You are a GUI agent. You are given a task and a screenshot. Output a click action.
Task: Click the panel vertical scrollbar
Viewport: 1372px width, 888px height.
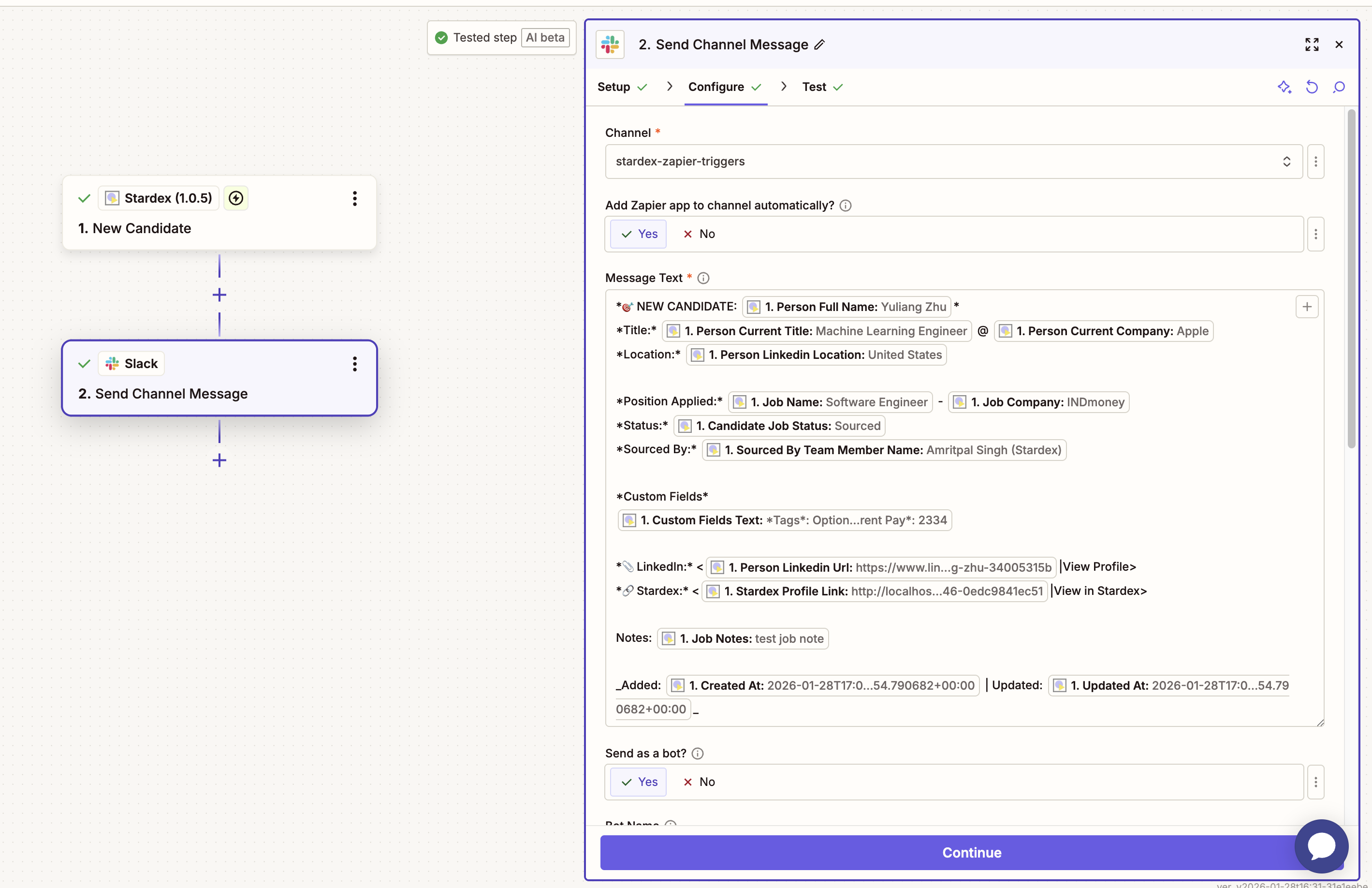coord(1351,279)
